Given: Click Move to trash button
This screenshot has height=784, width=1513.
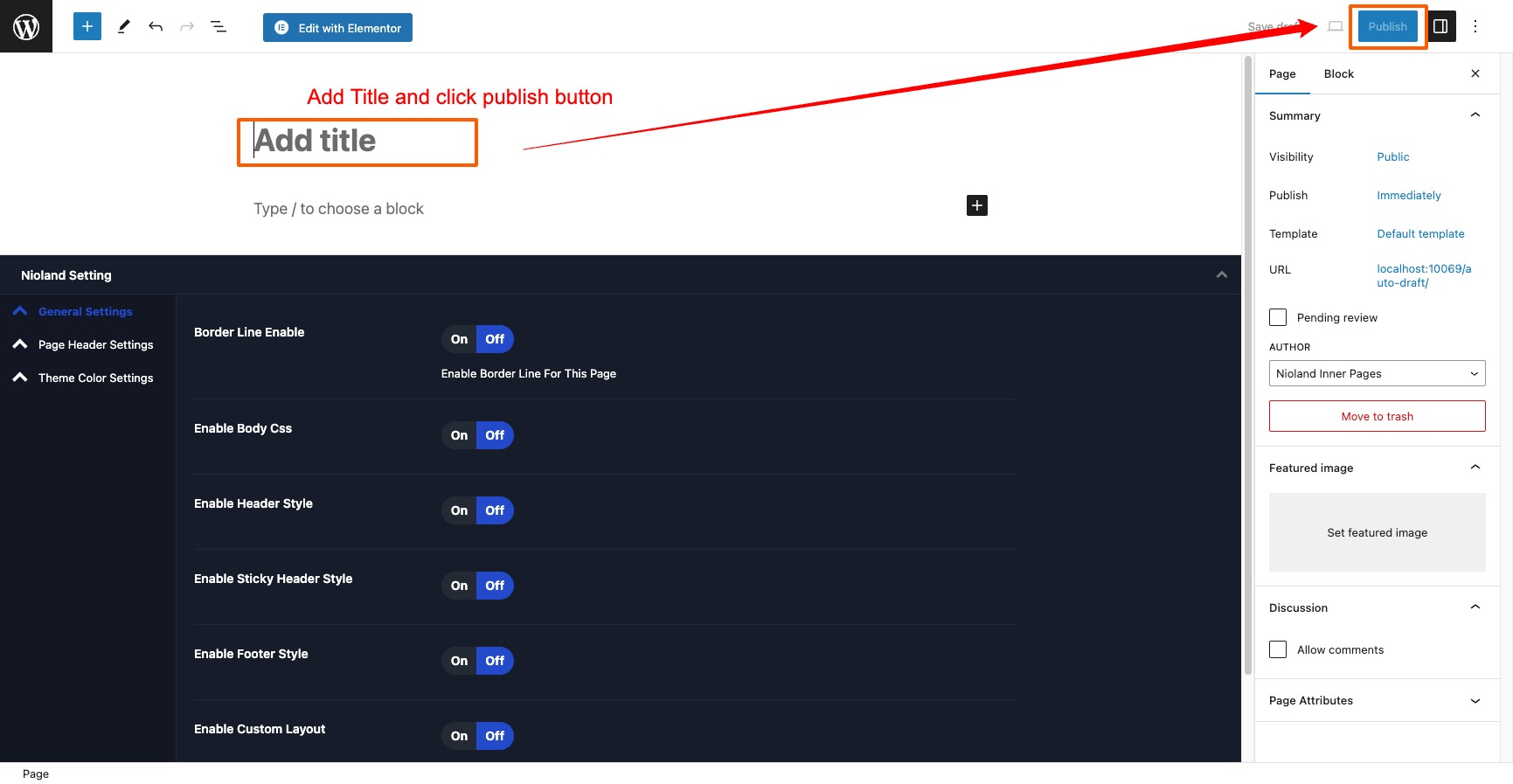Looking at the screenshot, I should click(x=1377, y=416).
